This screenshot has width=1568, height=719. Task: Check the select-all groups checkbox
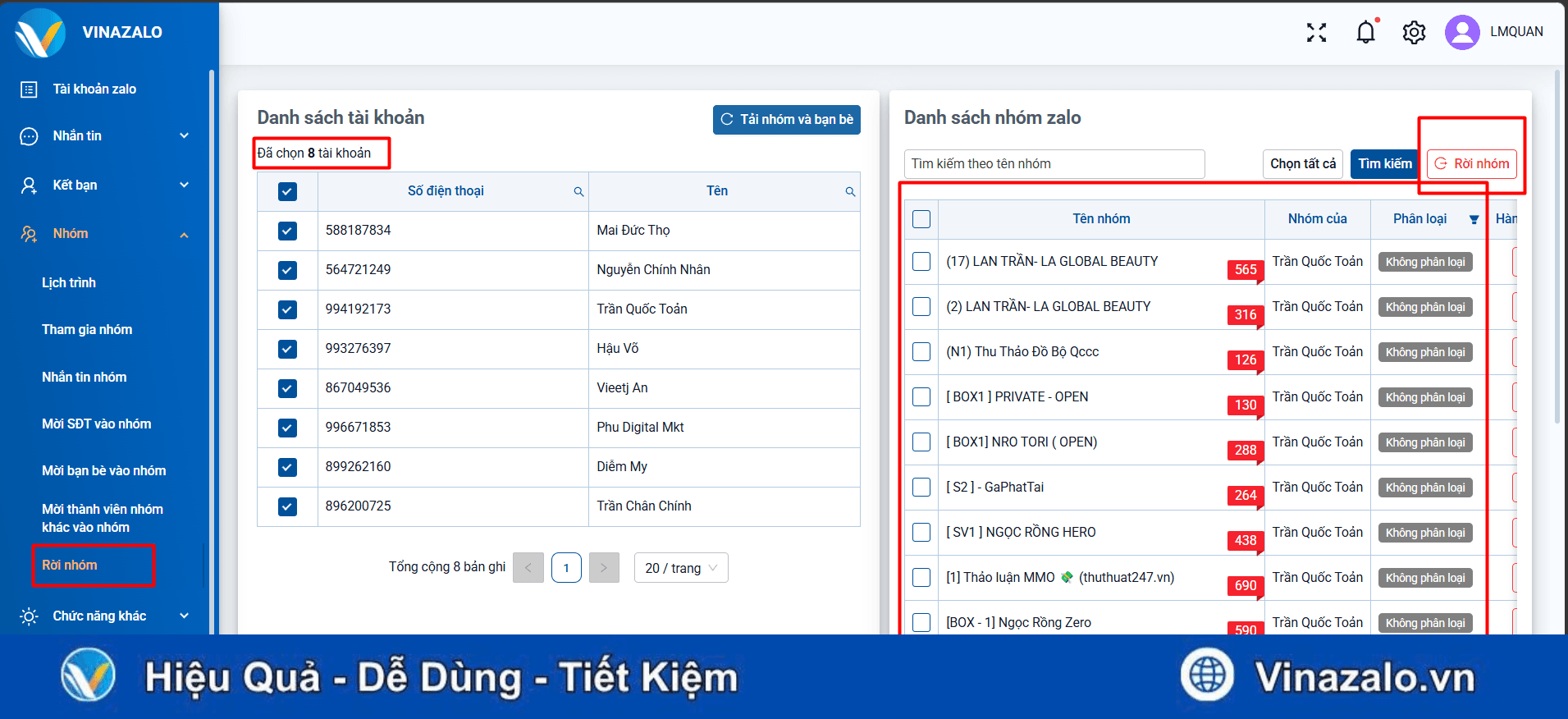click(921, 219)
